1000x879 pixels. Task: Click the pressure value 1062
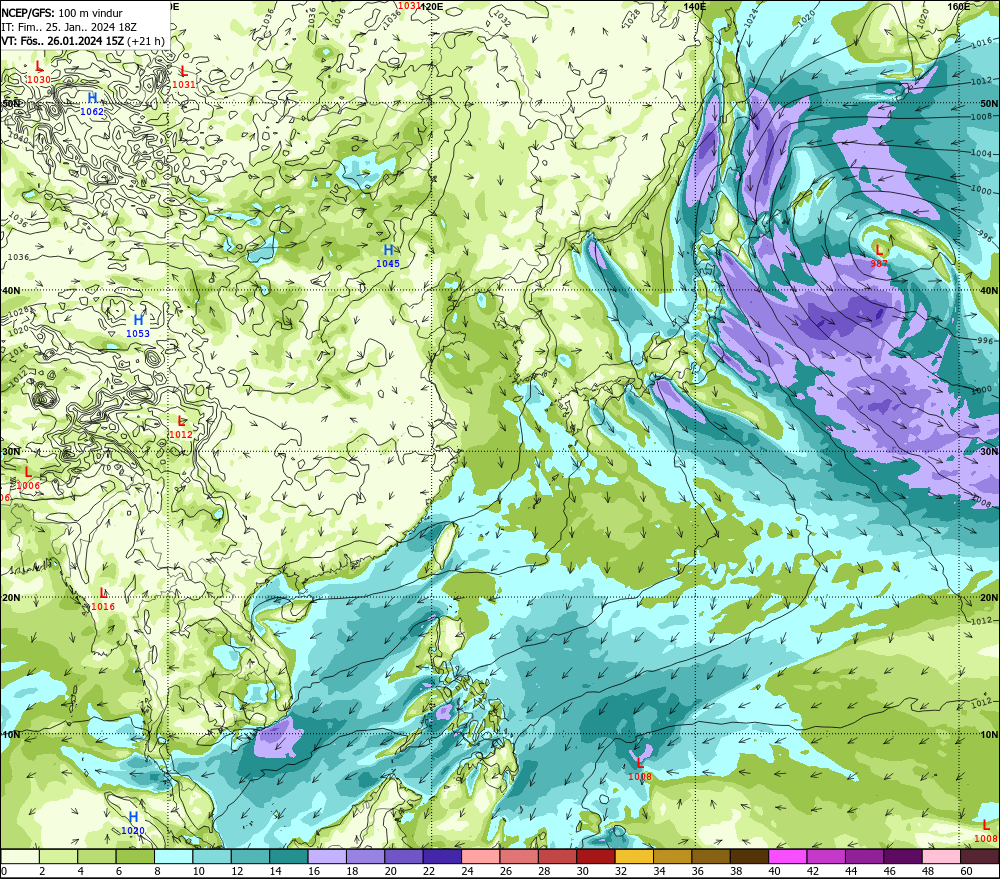click(92, 112)
